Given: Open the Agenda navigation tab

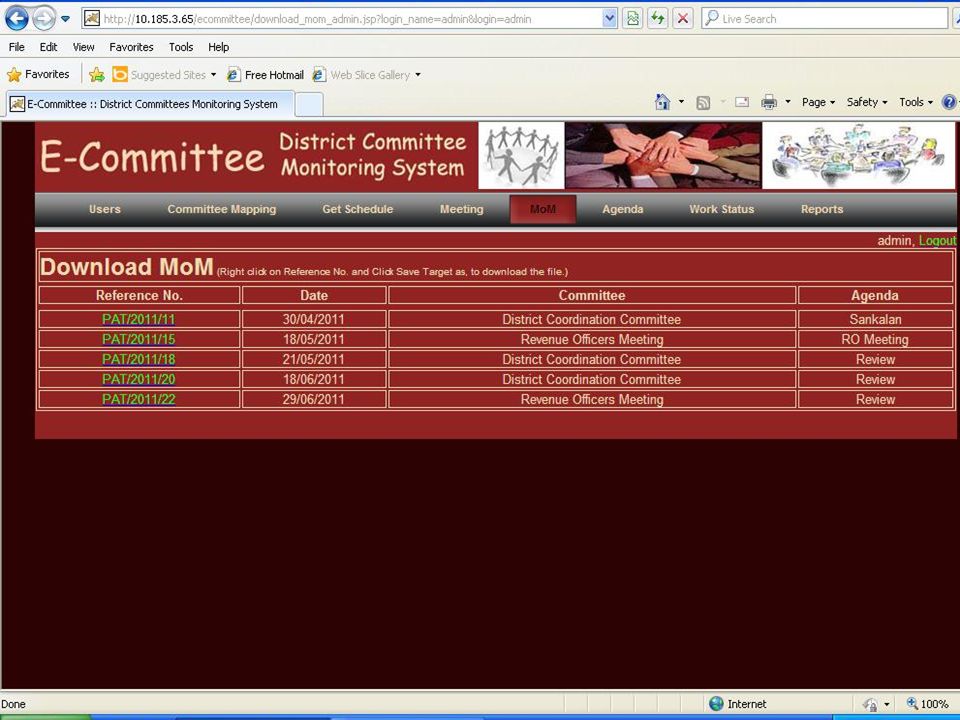Looking at the screenshot, I should 623,209.
